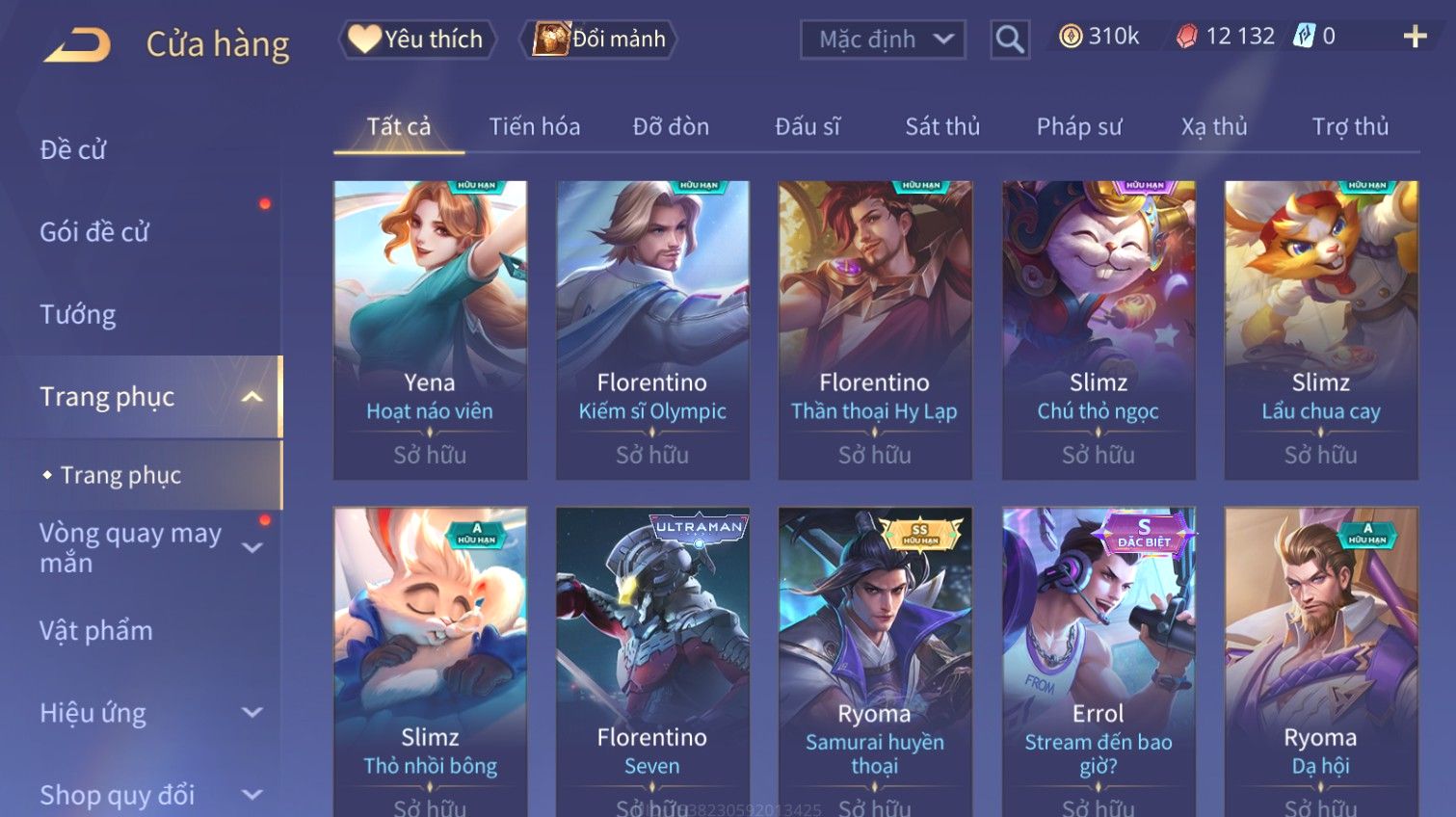Open Yêu thích heart favorites

coord(417,40)
